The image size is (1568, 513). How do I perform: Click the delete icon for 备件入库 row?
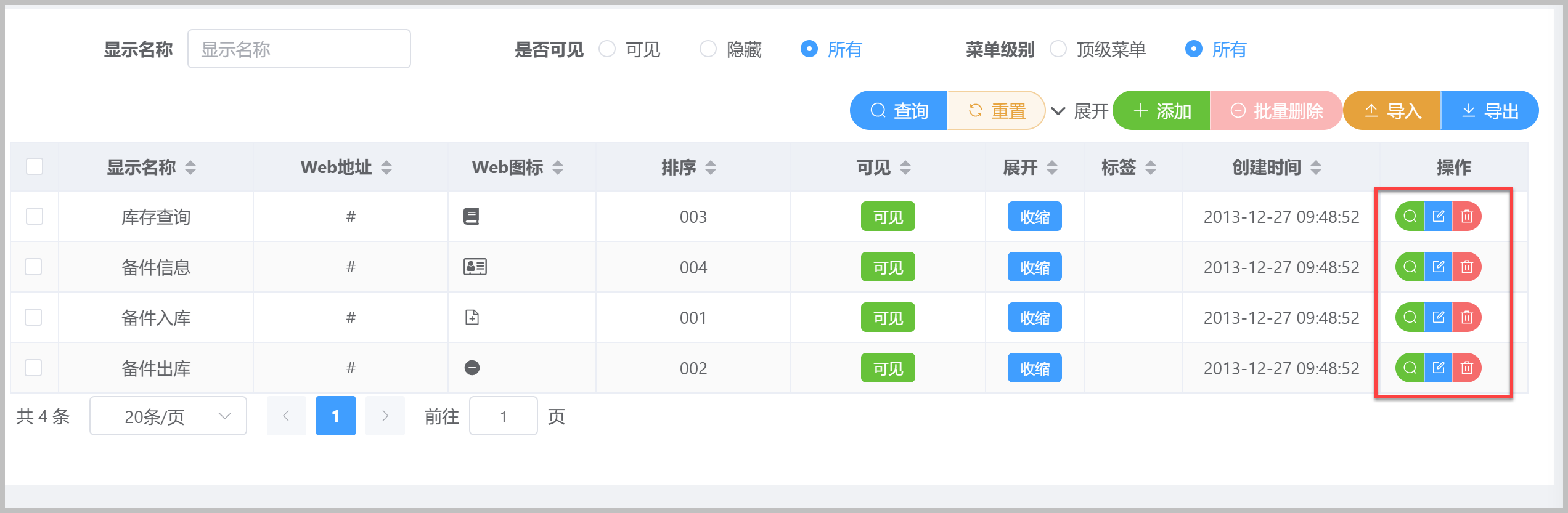[1467, 317]
